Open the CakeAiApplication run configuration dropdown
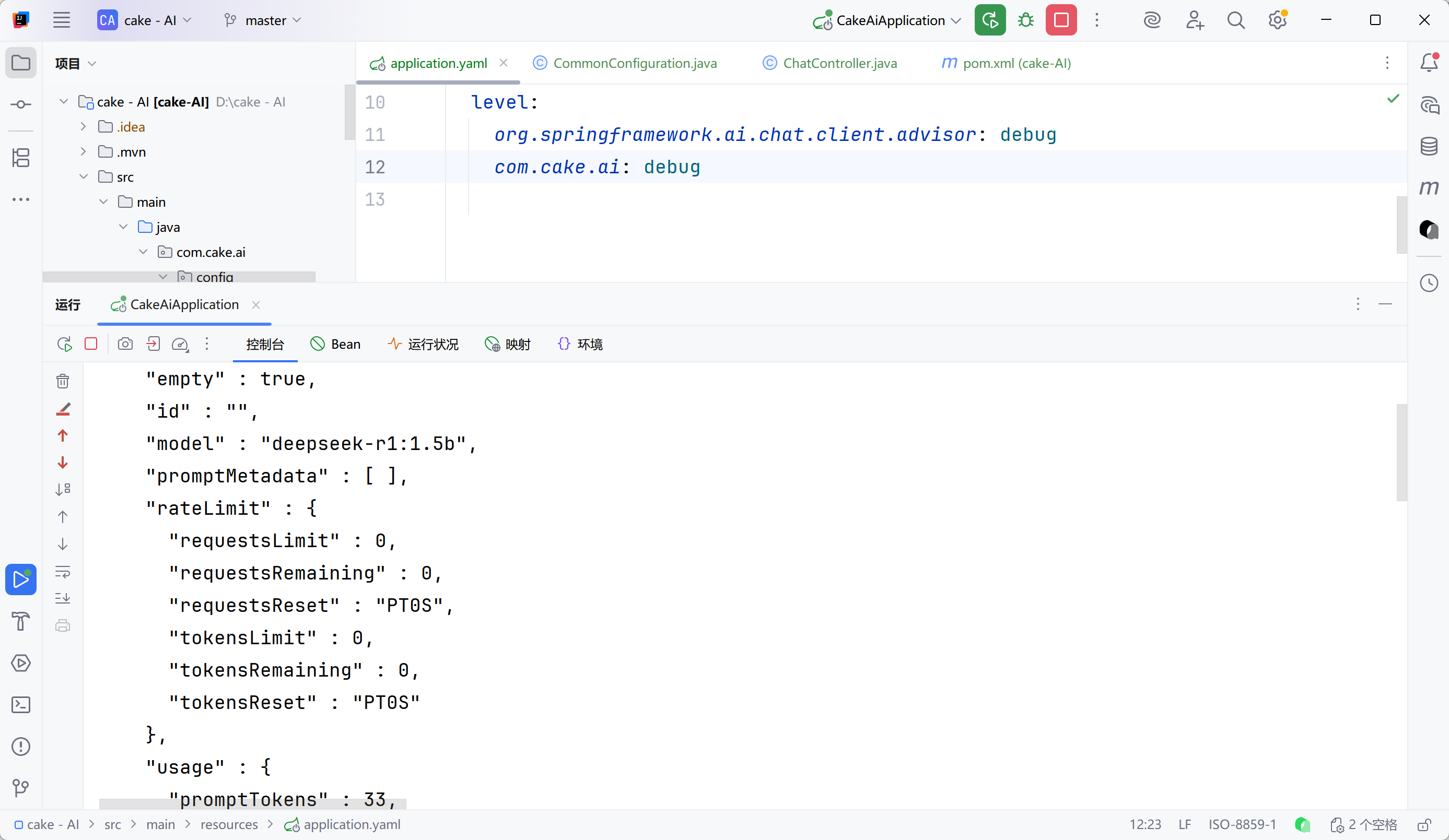 tap(890, 21)
